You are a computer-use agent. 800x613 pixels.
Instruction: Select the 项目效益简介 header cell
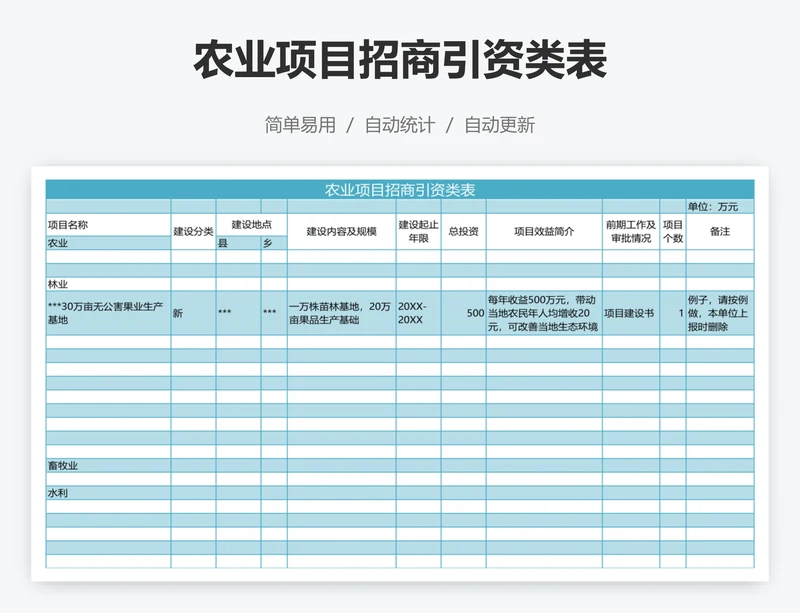(544, 232)
